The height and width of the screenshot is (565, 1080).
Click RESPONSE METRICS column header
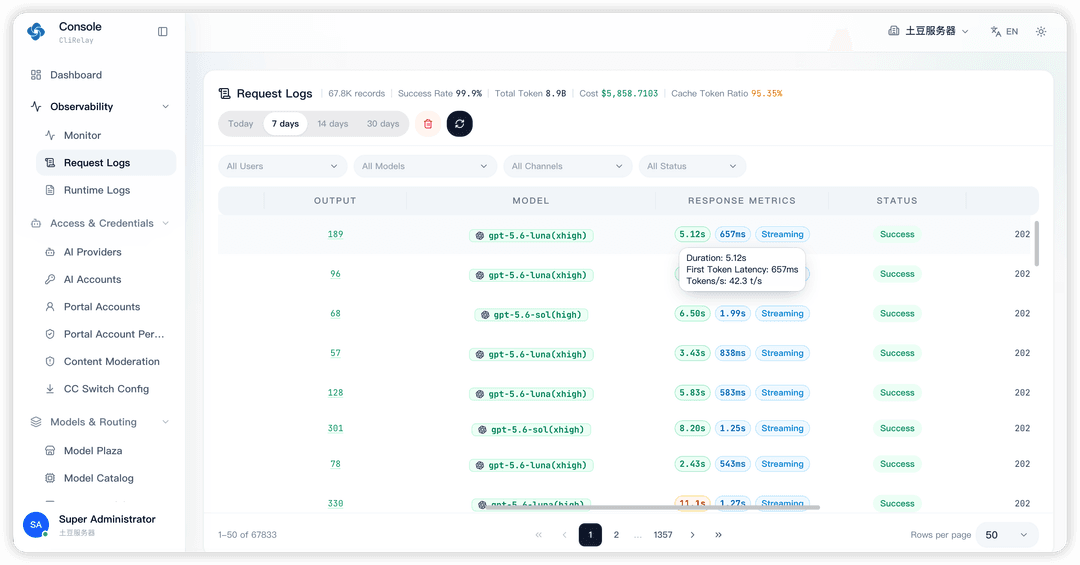[741, 201]
